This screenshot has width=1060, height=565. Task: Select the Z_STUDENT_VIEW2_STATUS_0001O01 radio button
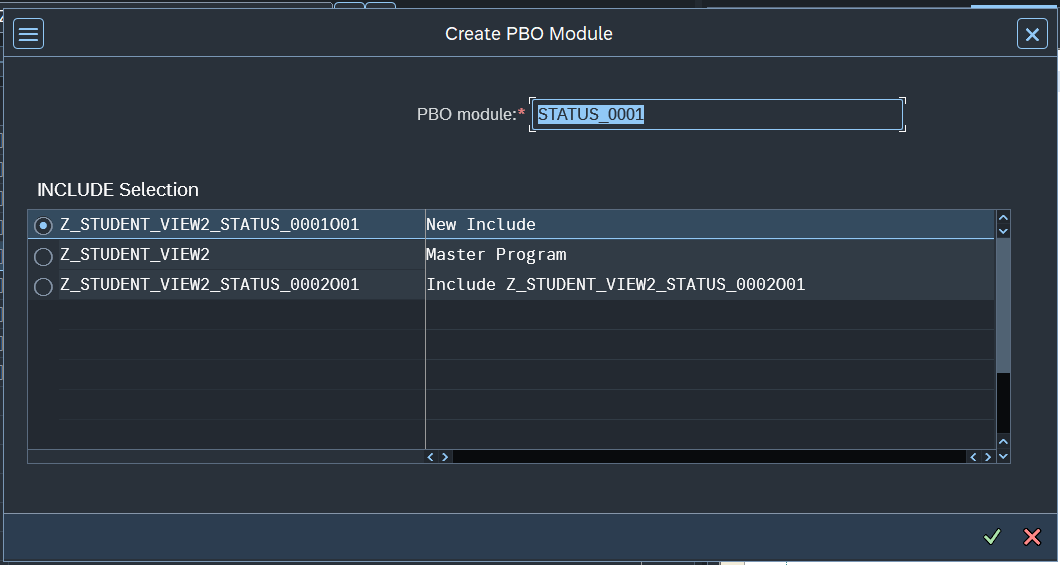(43, 225)
